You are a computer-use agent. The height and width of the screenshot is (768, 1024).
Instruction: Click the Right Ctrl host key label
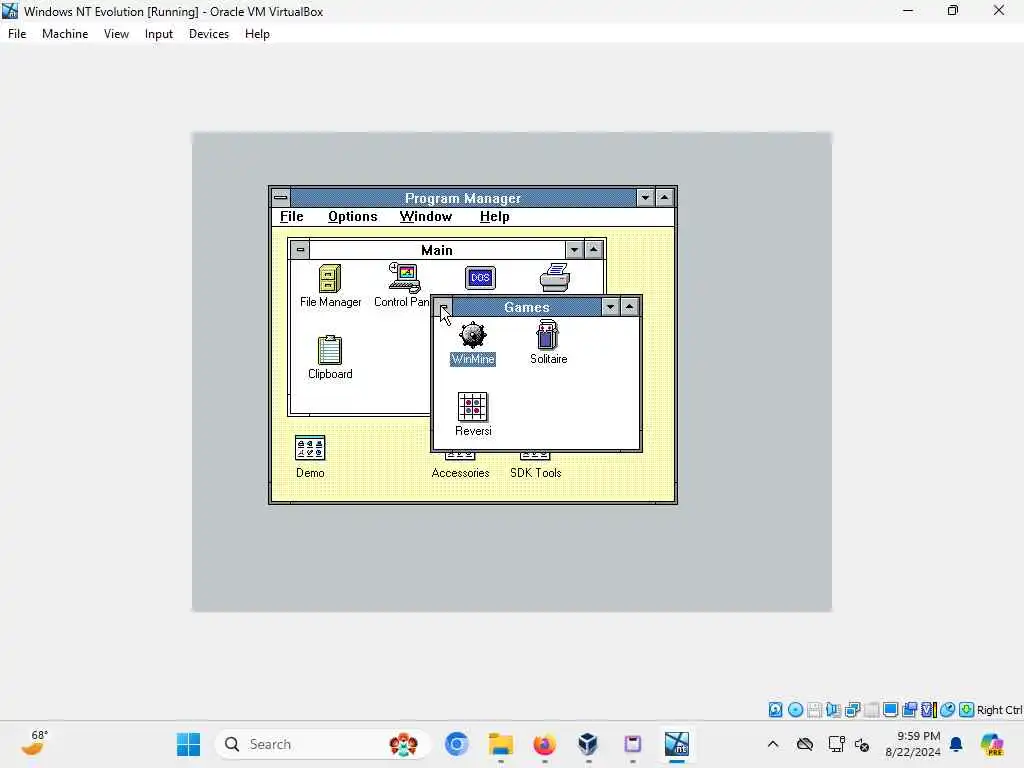[999, 710]
